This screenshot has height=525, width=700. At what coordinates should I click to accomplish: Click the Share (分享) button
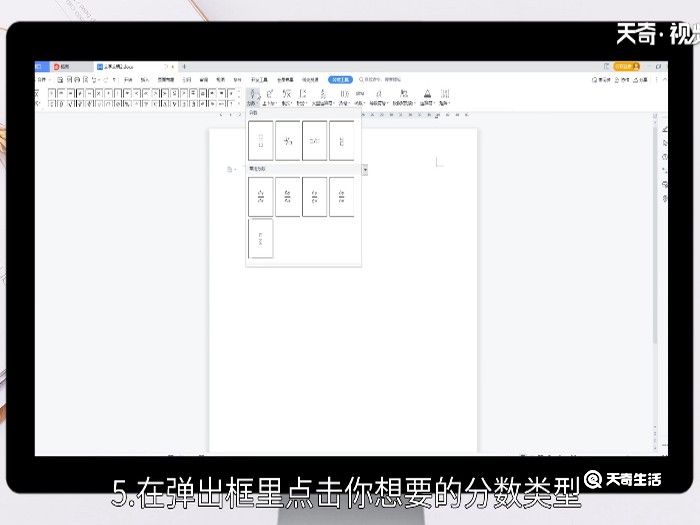tap(640, 79)
